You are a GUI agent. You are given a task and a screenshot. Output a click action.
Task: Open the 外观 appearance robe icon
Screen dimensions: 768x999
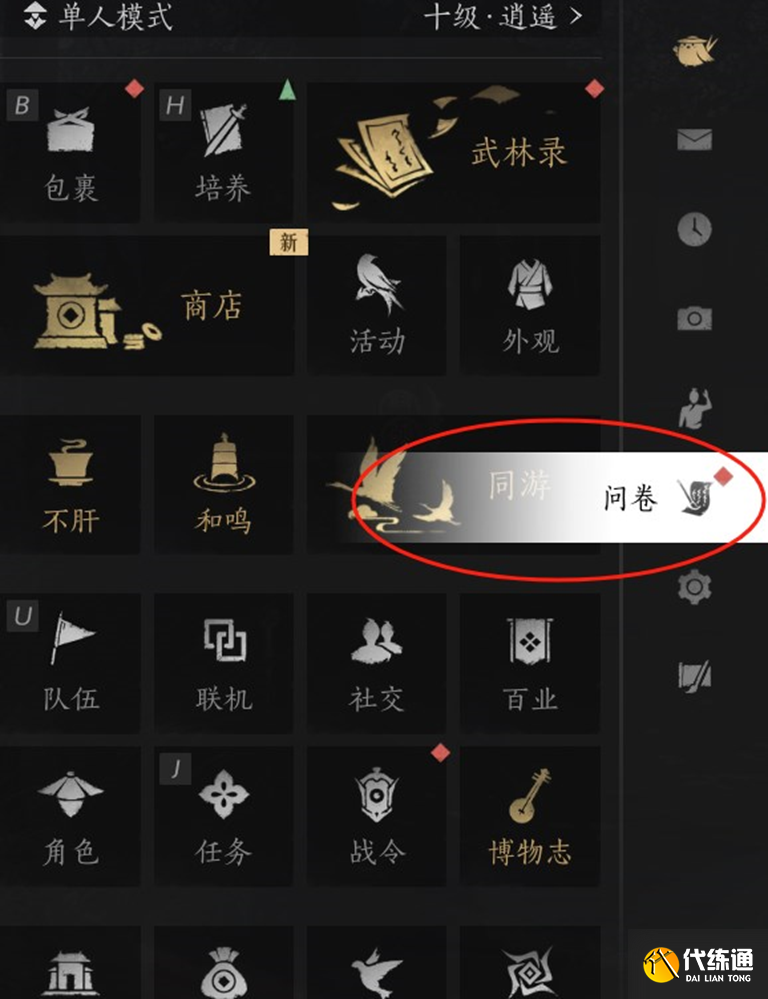(x=530, y=305)
